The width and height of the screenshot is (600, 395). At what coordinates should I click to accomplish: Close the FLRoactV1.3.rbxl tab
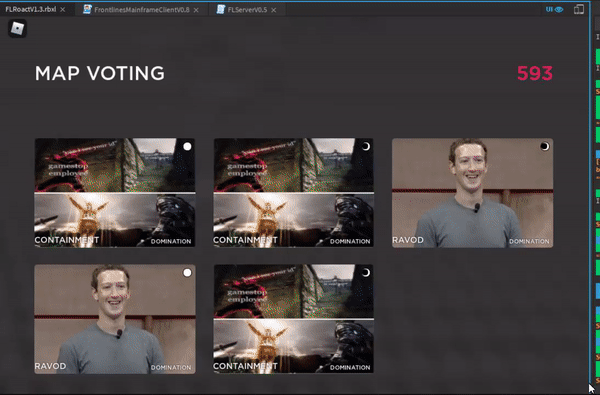[x=63, y=10]
